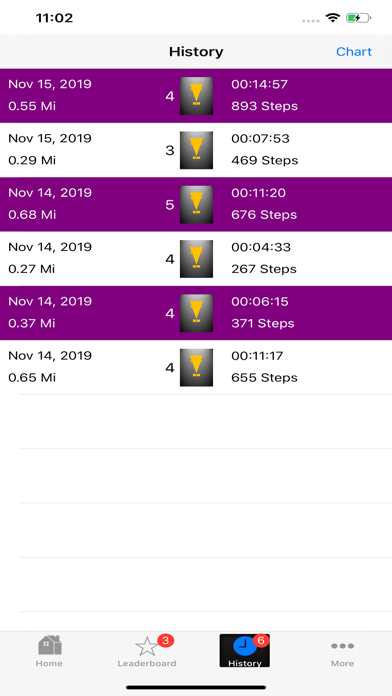
Task: Tap trophy icon of 267 Steps entry
Action: click(x=196, y=259)
